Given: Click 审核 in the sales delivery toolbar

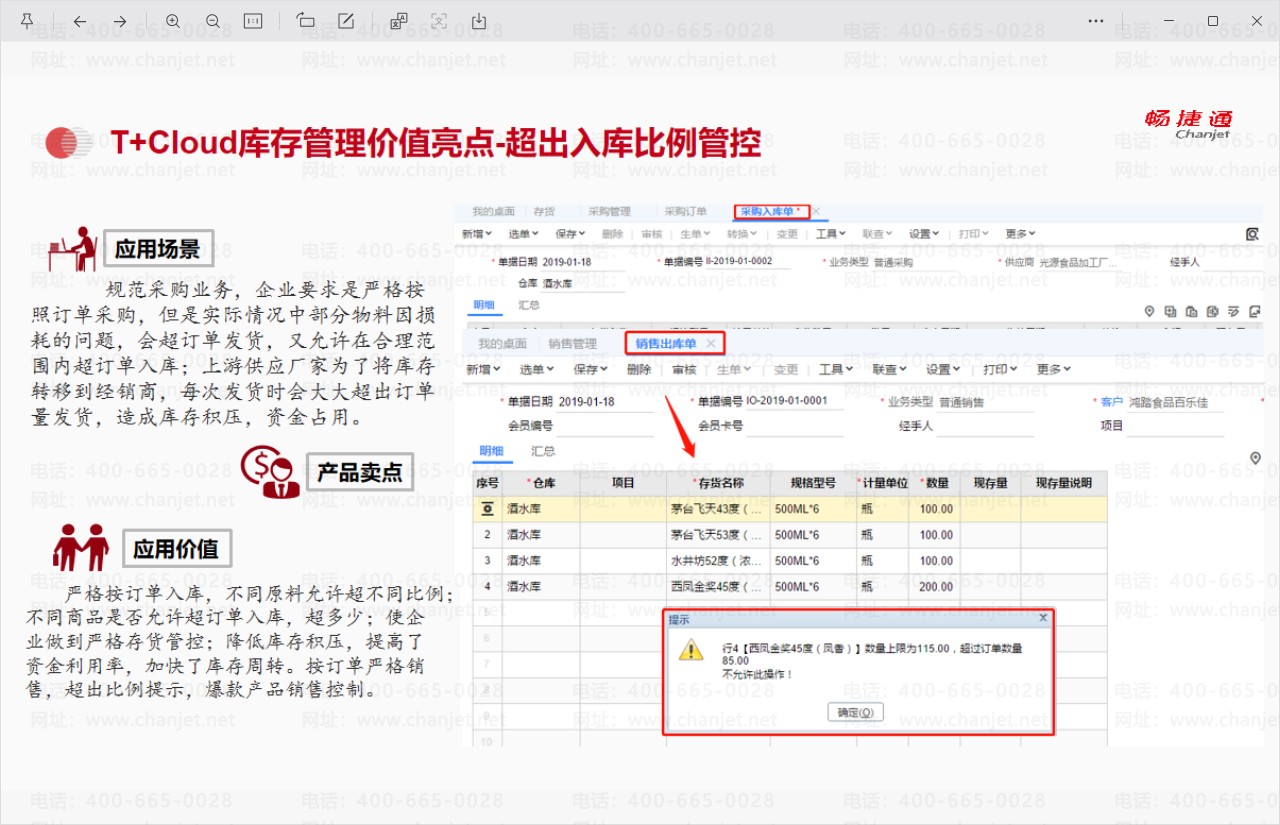Looking at the screenshot, I should coord(684,369).
